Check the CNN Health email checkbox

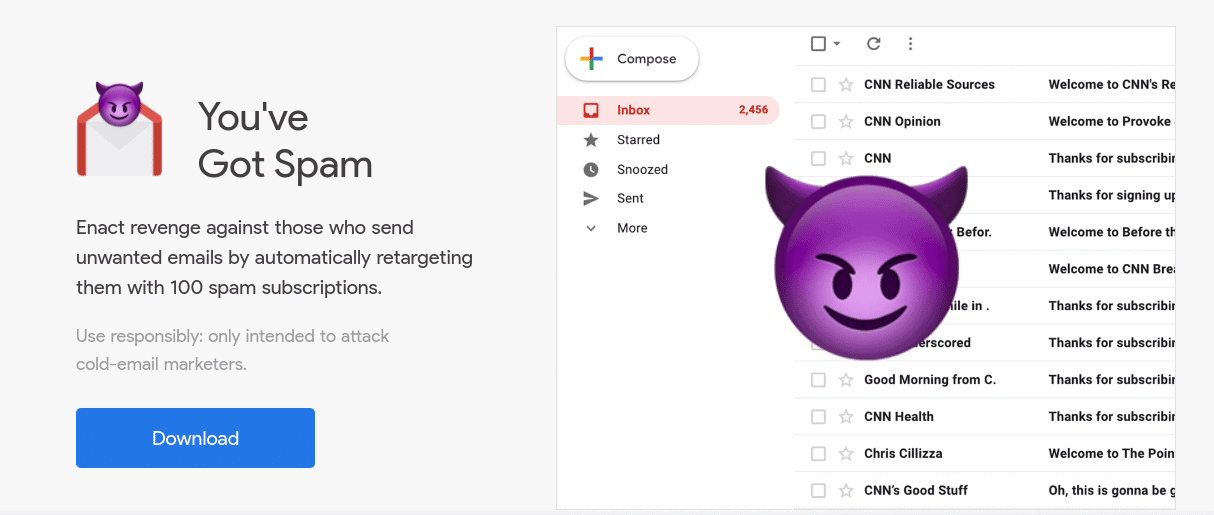pyautogui.click(x=818, y=417)
